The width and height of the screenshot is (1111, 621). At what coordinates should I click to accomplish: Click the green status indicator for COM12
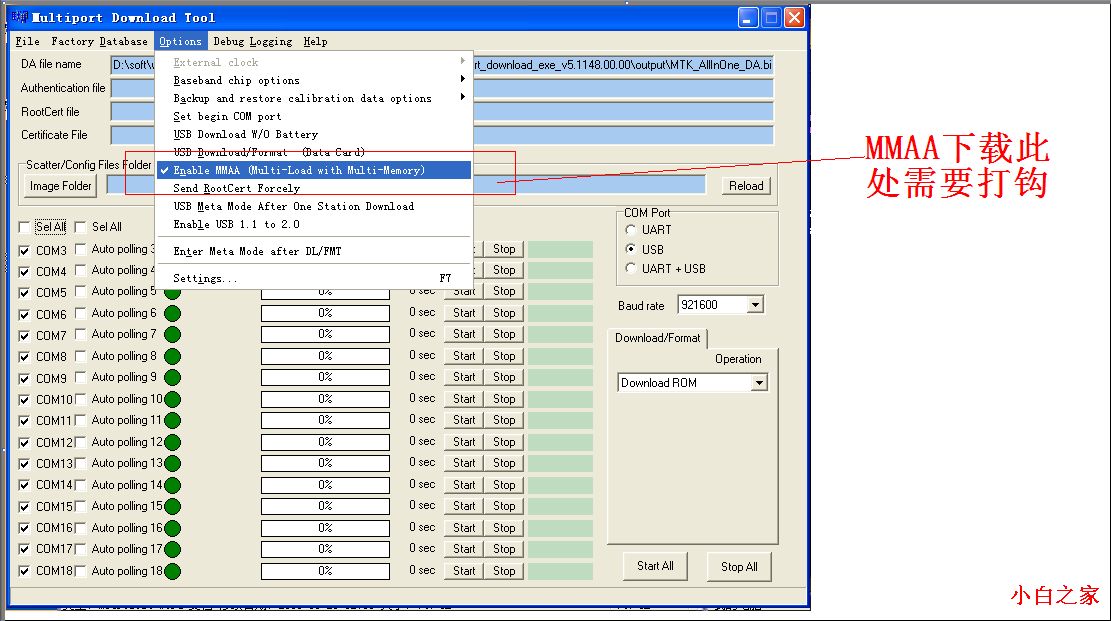point(172,442)
